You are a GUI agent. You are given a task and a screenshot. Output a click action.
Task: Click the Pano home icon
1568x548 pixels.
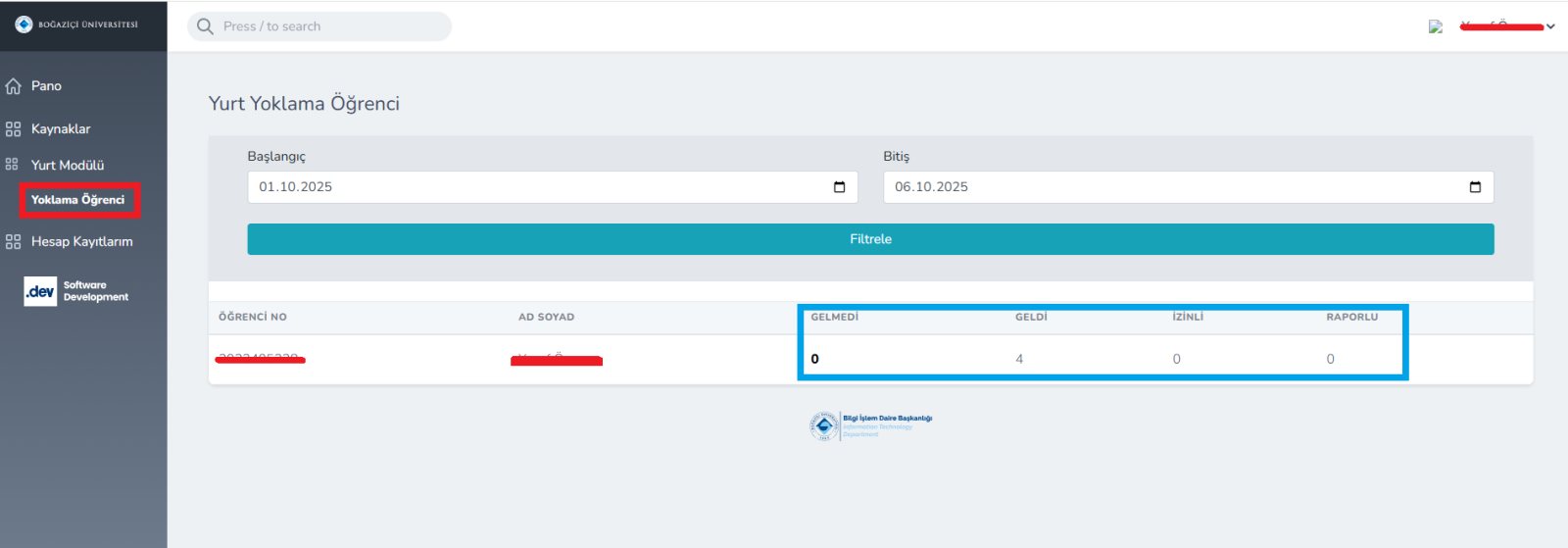point(14,86)
